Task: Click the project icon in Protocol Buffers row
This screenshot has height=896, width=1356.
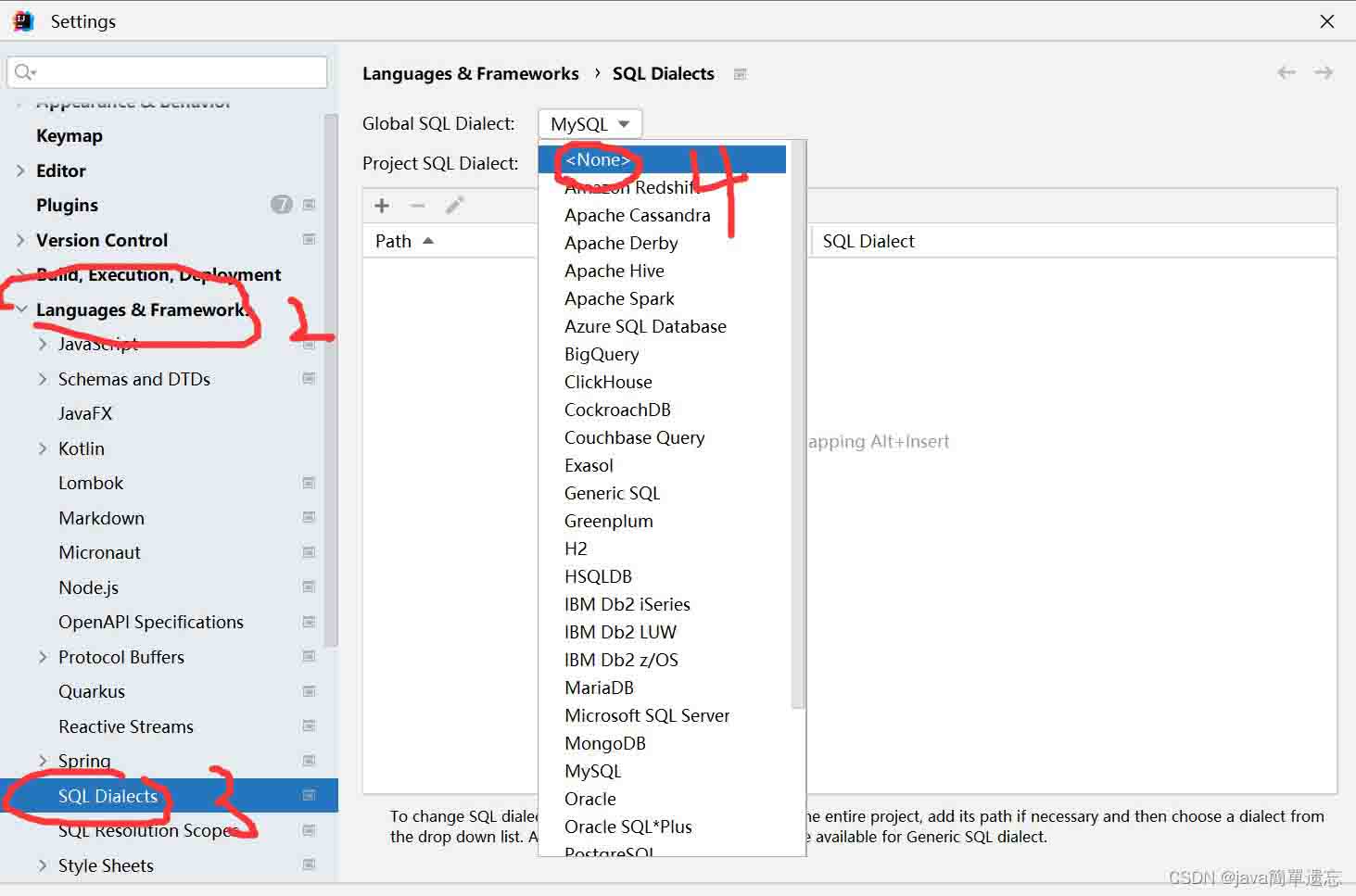Action: (310, 657)
